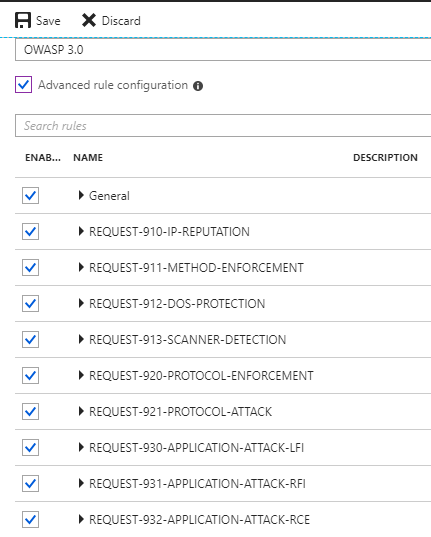Disable the REQUEST-921-PROTOCOL-ATTACK checkbox
Image resolution: width=431 pixels, height=537 pixels.
tap(30, 412)
